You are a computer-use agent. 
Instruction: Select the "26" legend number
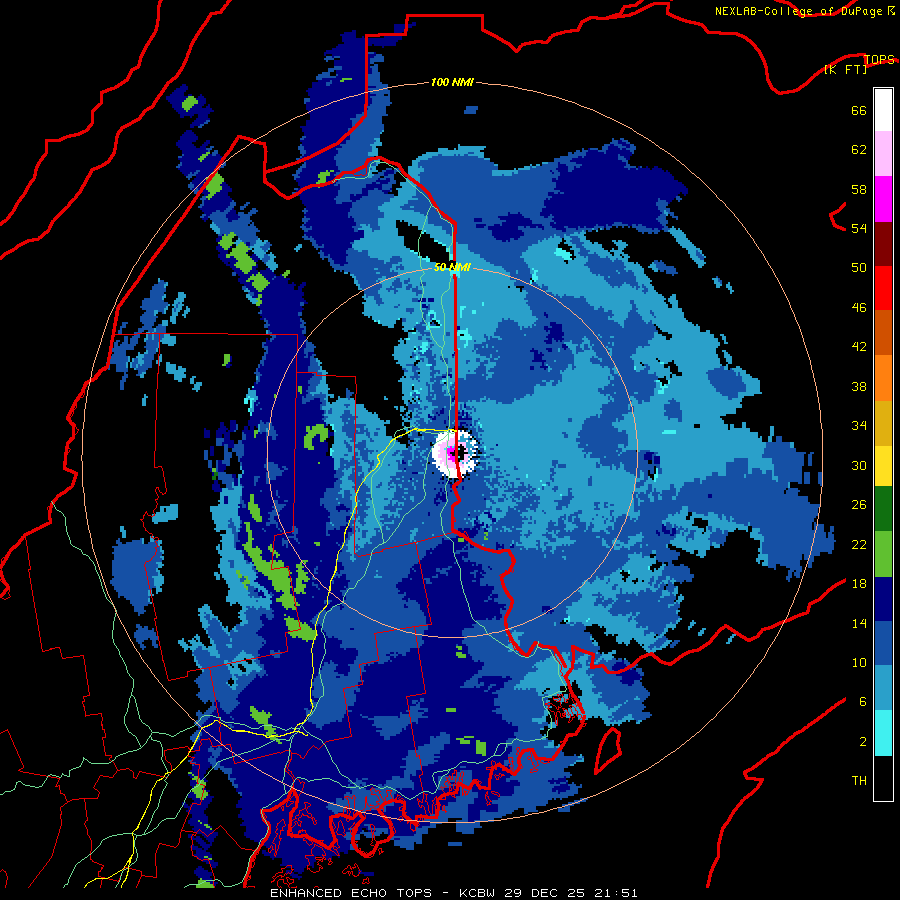(x=859, y=505)
